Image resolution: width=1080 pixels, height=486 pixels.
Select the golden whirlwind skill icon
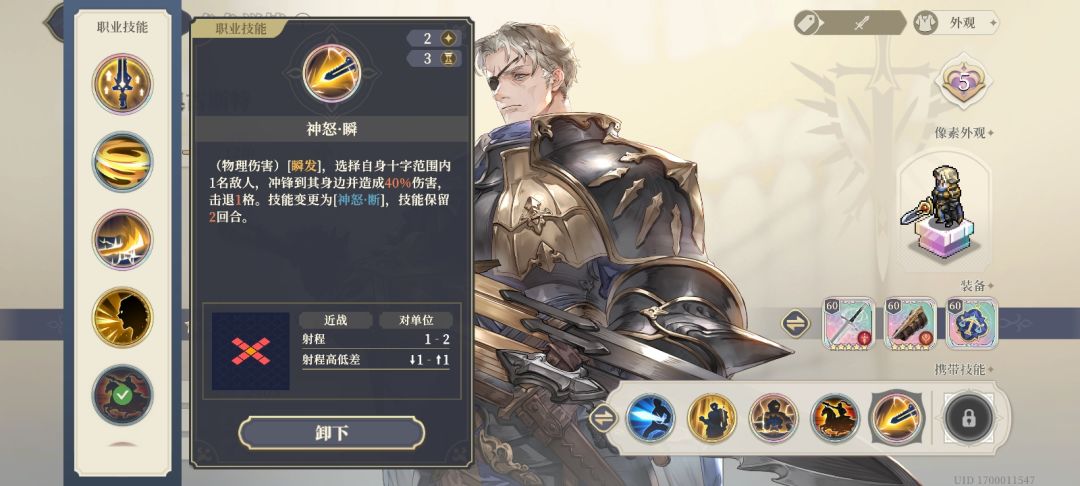click(123, 162)
